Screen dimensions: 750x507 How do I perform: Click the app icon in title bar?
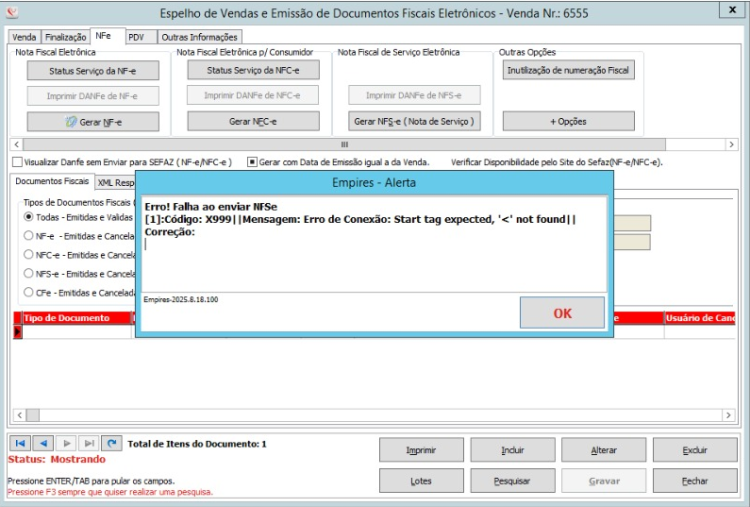[12, 12]
